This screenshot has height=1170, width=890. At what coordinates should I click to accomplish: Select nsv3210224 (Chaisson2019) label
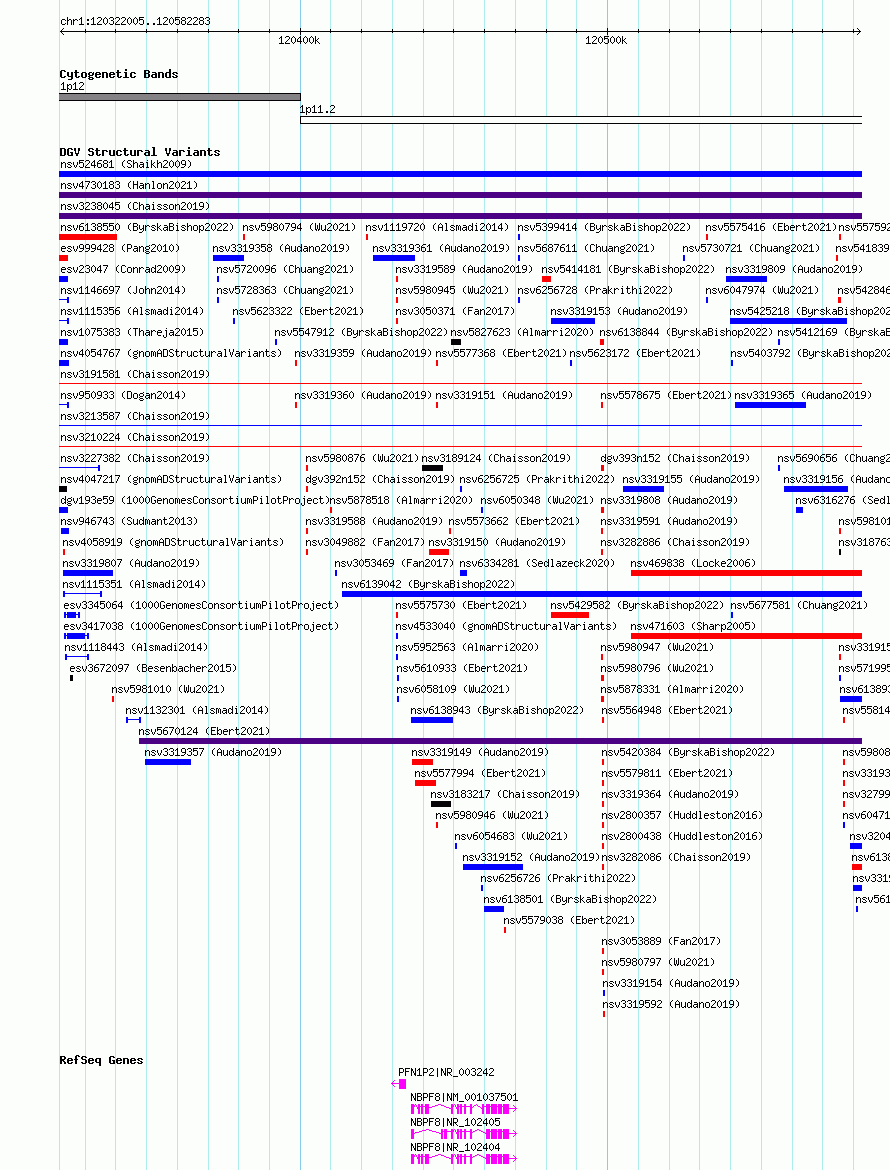point(135,437)
